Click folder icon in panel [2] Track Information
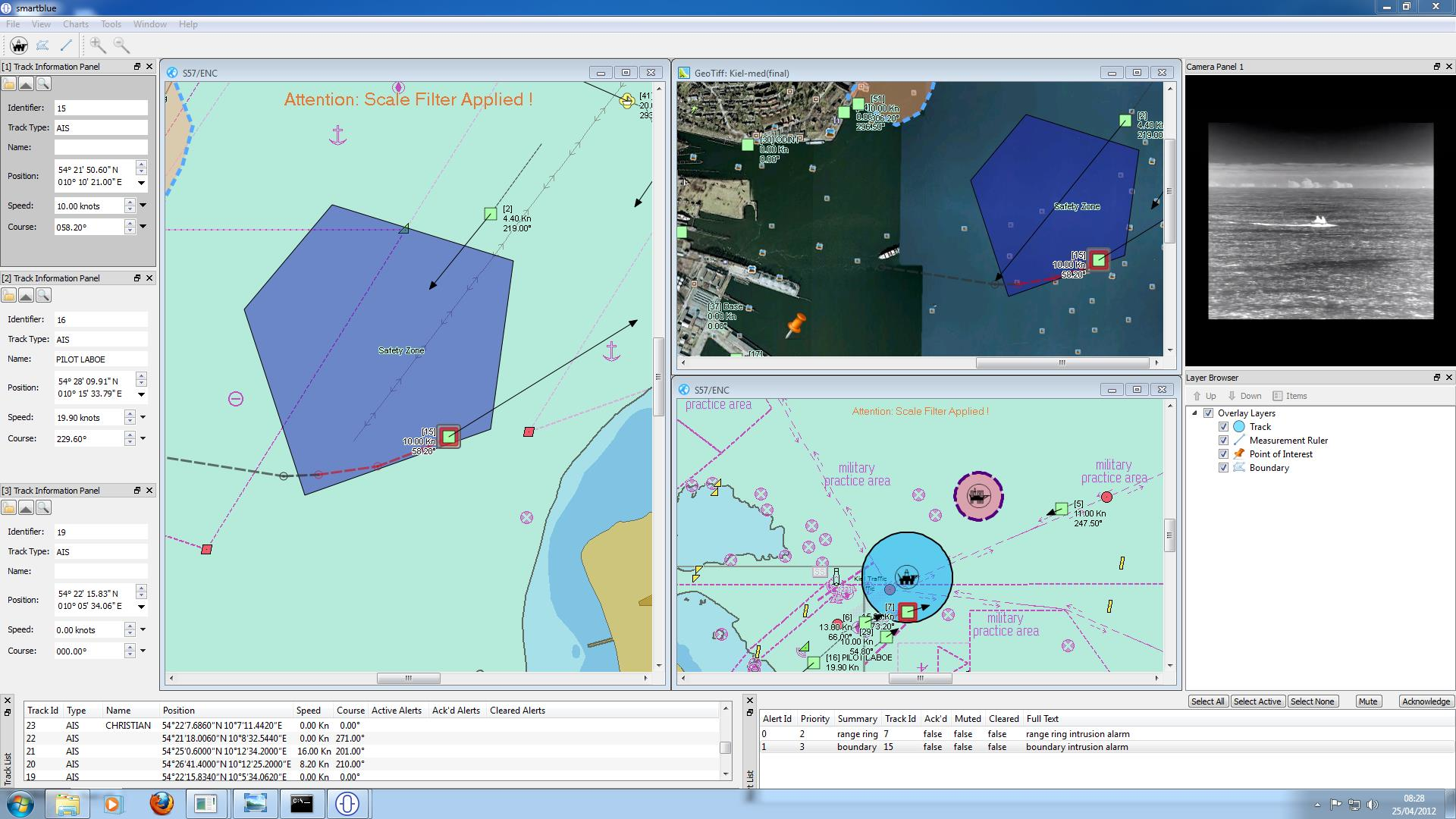 pyautogui.click(x=9, y=295)
